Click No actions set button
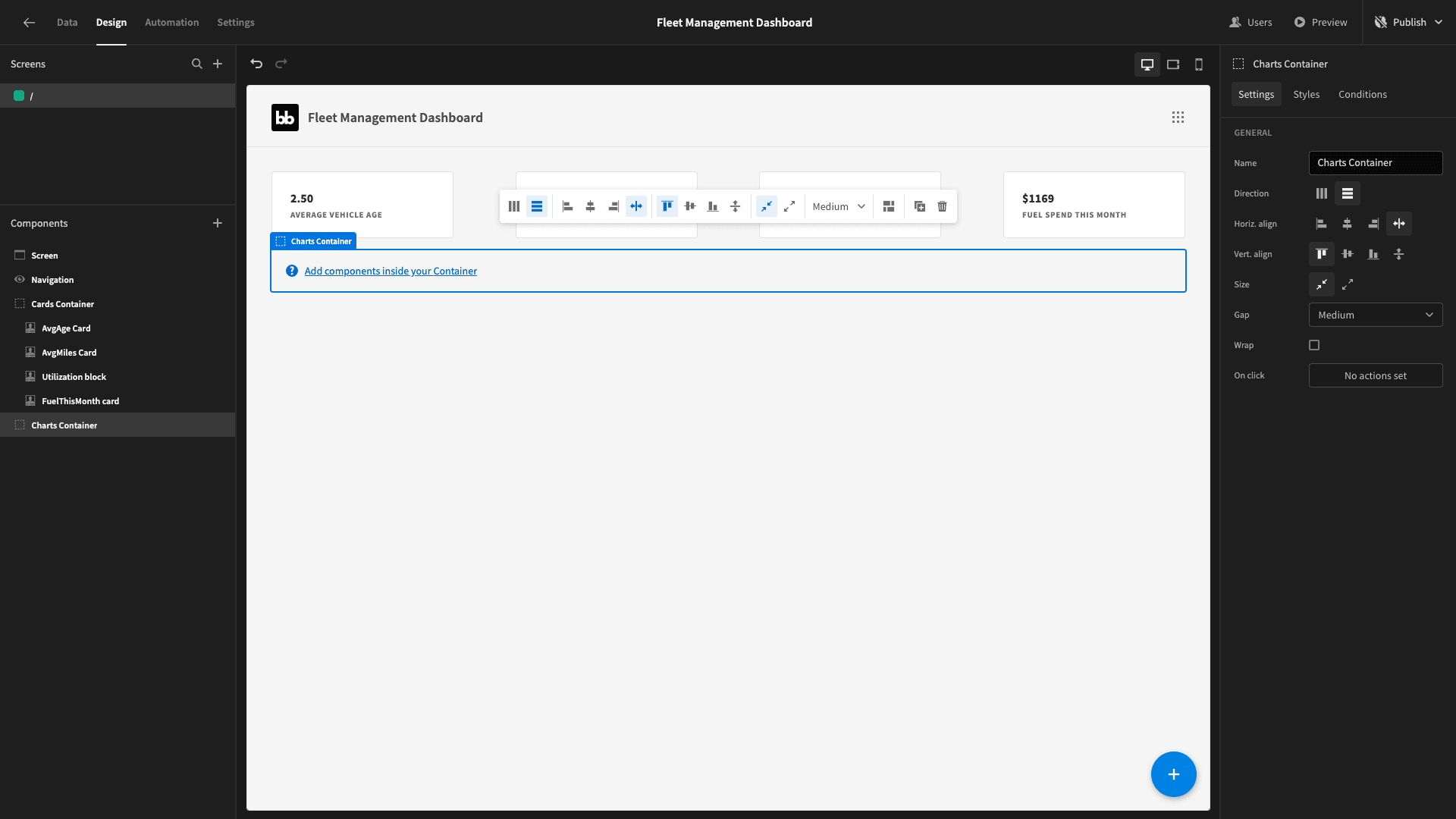Viewport: 1456px width, 819px height. (x=1376, y=375)
